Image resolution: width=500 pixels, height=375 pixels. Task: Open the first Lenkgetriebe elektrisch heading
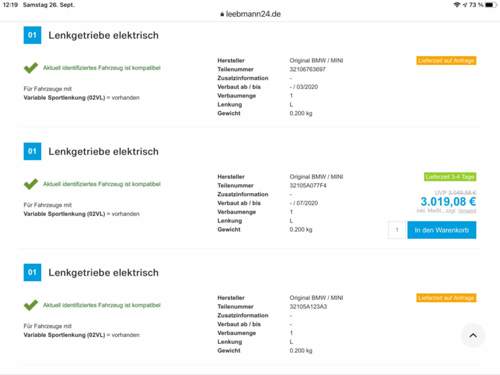point(103,35)
